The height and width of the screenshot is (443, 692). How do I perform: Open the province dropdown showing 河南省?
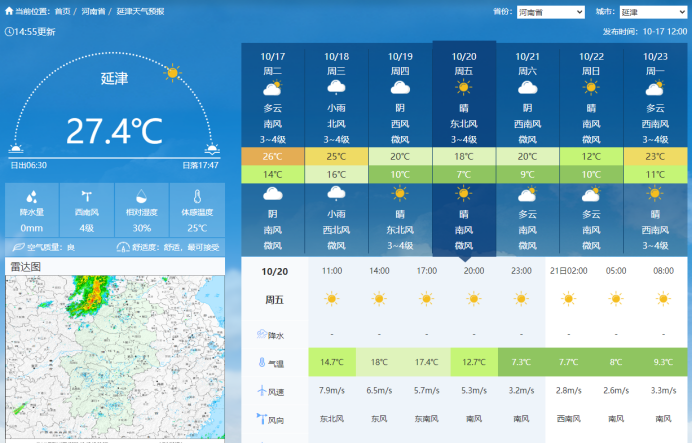[x=550, y=12]
